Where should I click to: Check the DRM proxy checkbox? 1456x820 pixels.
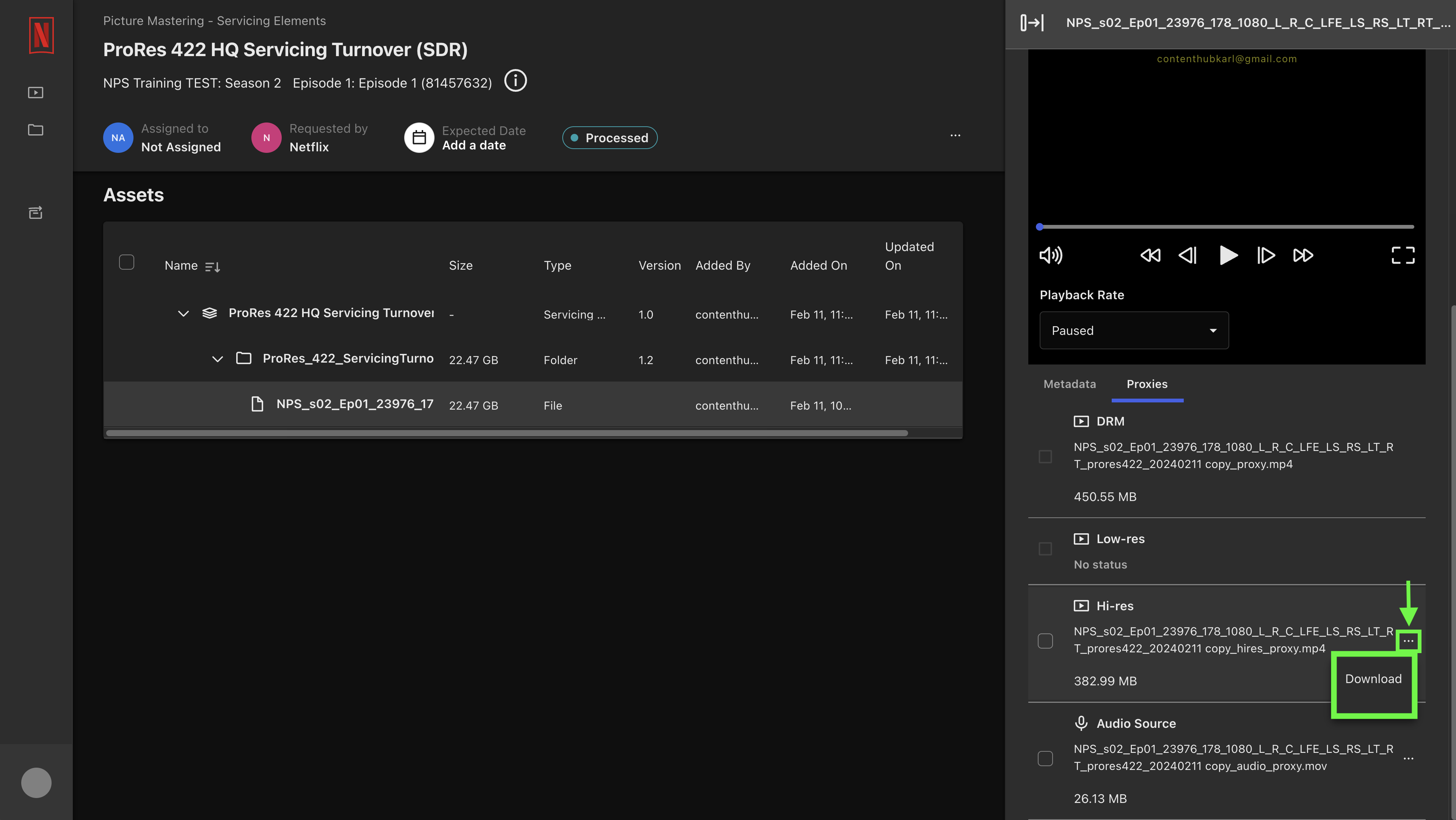pos(1045,456)
